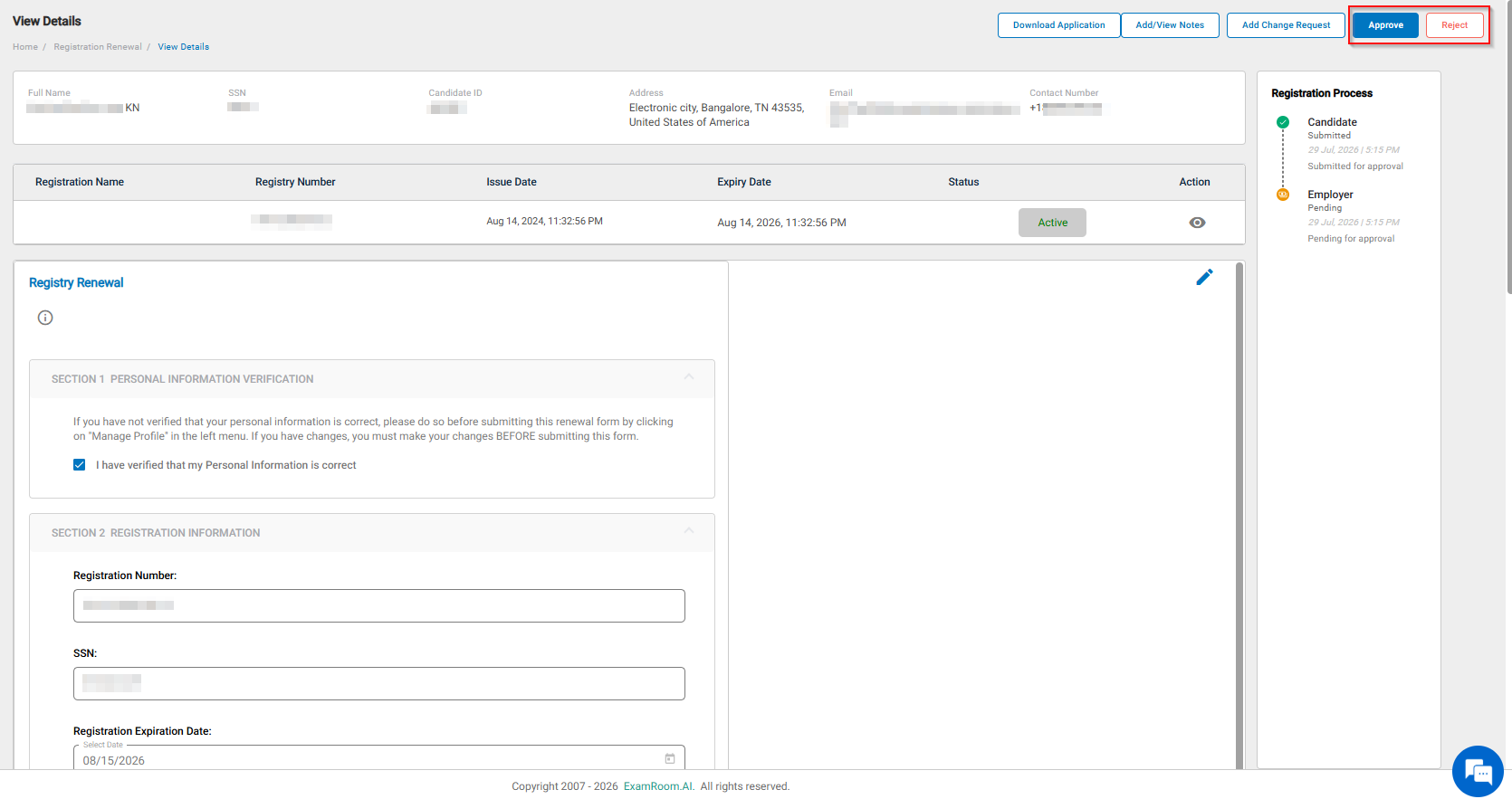Click the form panel vertical scrollbar
The image size is (1512, 799).
point(1239,516)
